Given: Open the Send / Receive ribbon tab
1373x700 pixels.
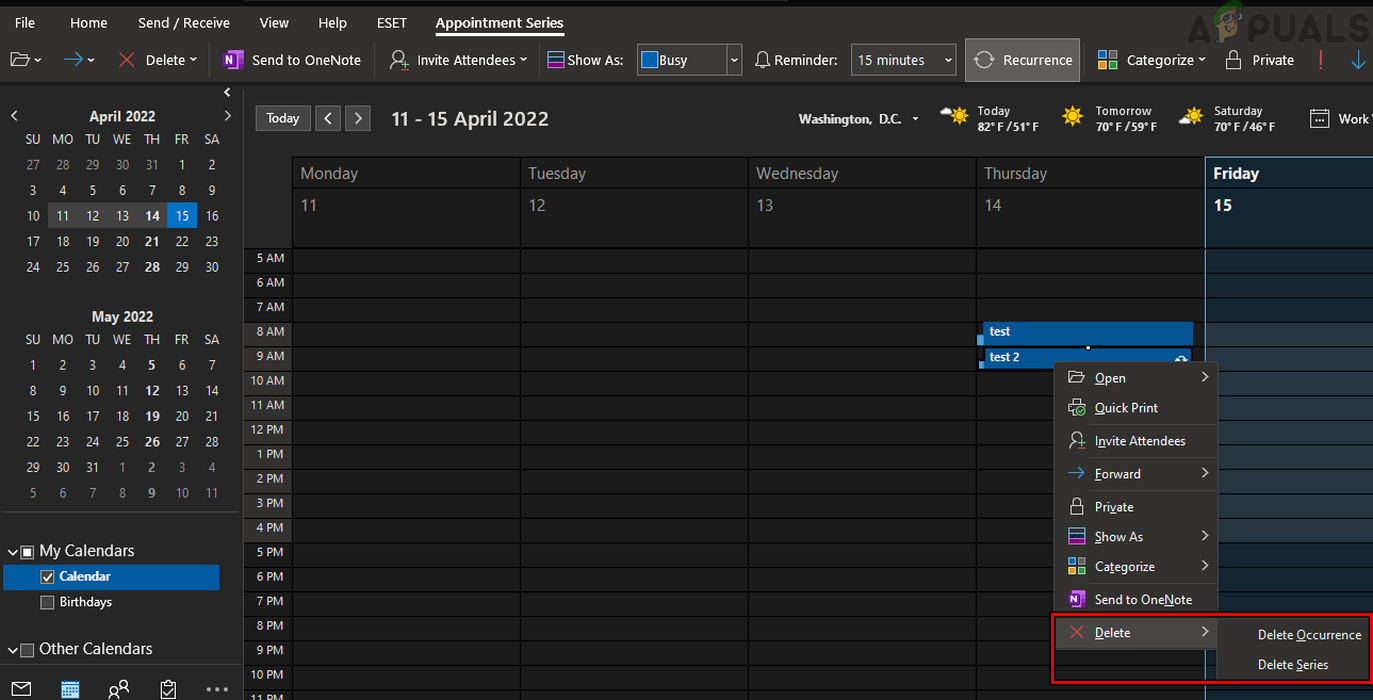Looking at the screenshot, I should (x=184, y=23).
